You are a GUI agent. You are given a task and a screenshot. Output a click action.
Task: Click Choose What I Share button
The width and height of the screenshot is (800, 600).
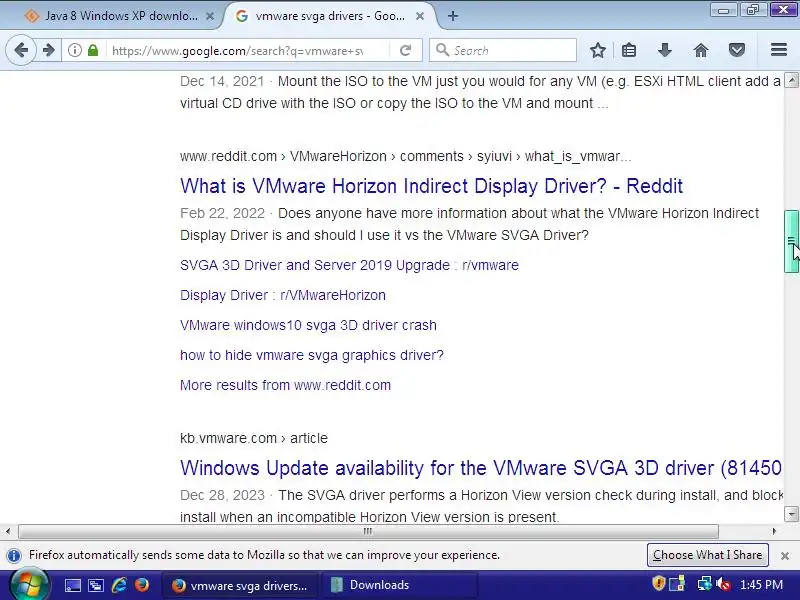(707, 555)
